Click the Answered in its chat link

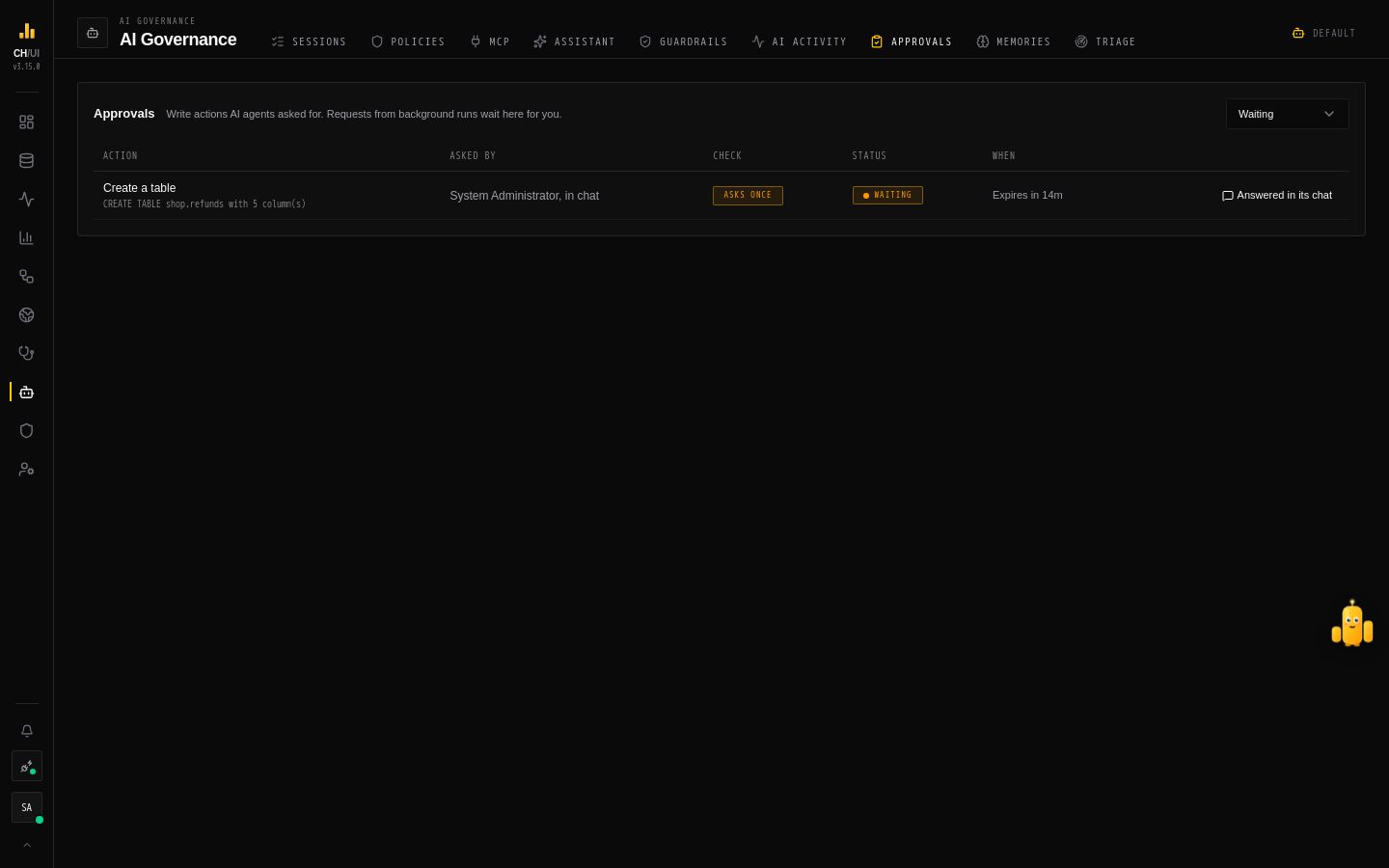(x=1276, y=196)
